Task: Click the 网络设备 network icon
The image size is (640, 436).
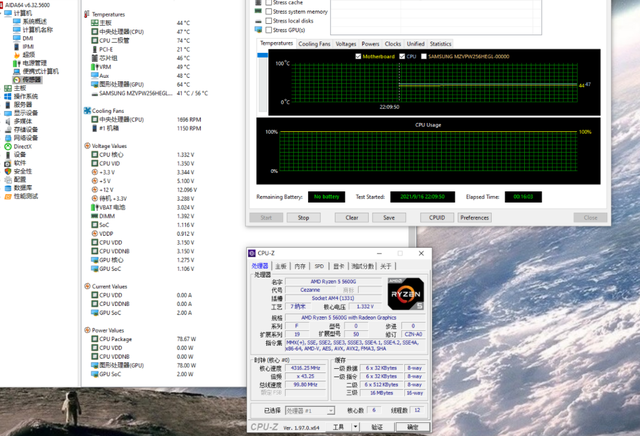Action: tap(8, 138)
